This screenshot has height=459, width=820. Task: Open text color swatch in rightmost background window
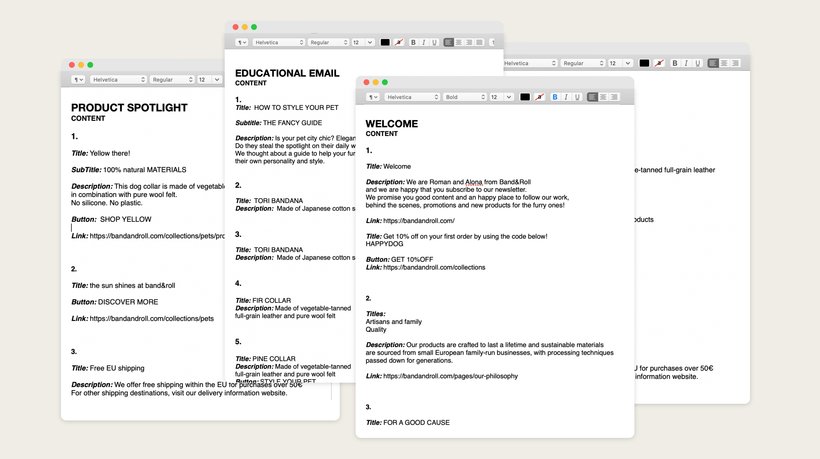click(644, 63)
